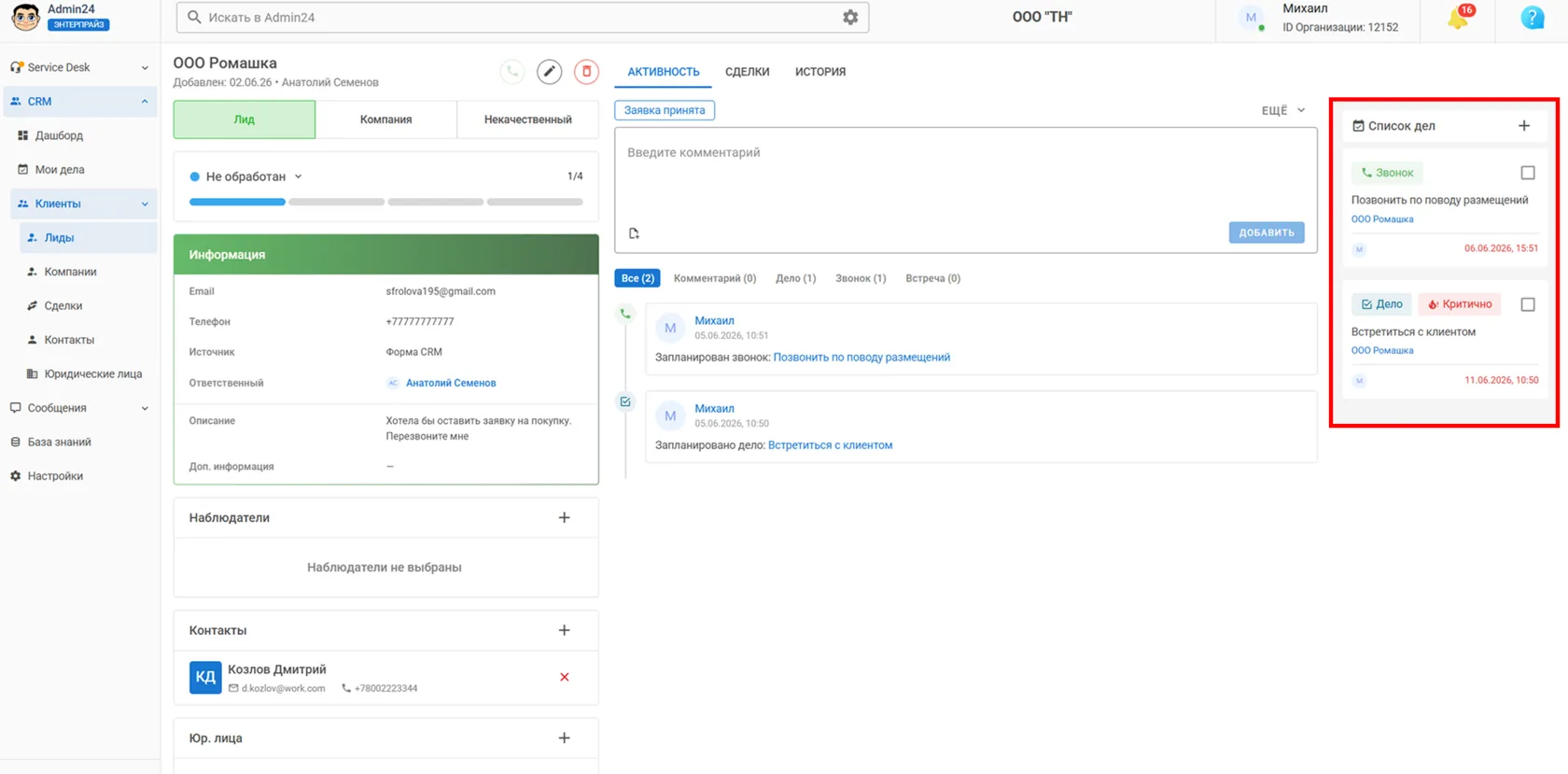The image size is (1568, 774).
Task: Click the ДОБАВИТЬ comment button
Action: pos(1267,232)
